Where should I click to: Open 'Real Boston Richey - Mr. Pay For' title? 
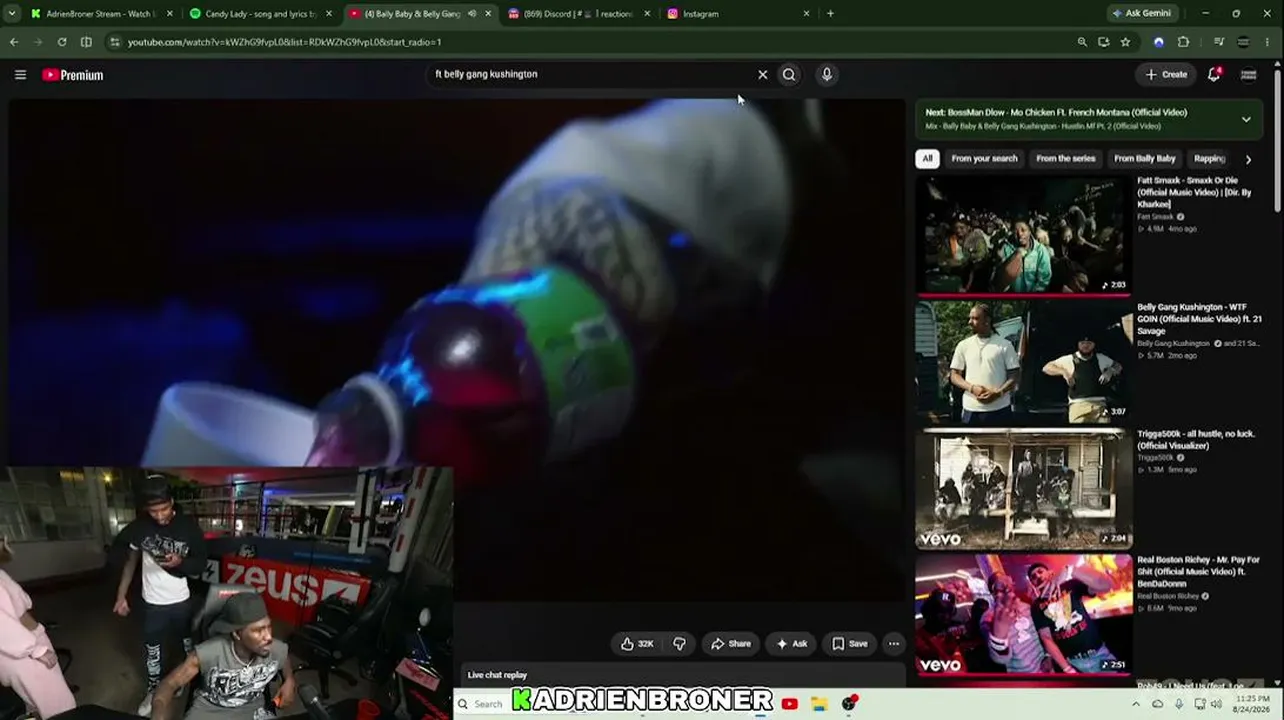tap(1198, 571)
